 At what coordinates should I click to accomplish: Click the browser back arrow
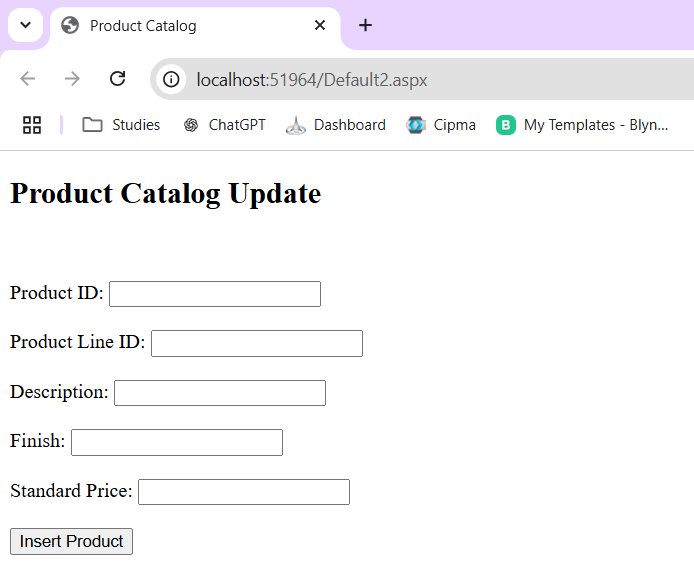[28, 79]
